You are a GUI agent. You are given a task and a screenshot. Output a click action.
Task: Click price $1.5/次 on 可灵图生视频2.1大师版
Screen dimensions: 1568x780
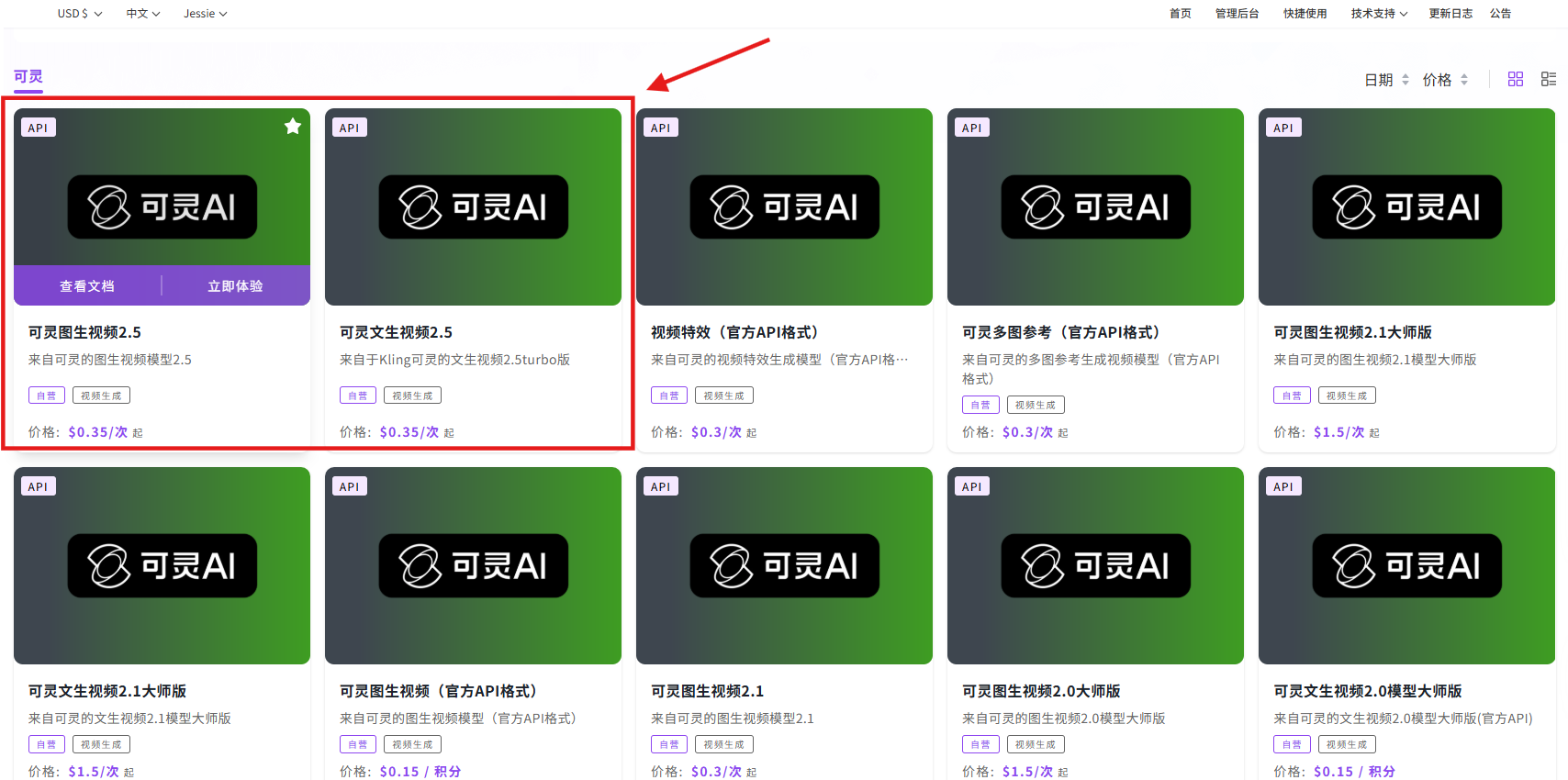[1338, 432]
